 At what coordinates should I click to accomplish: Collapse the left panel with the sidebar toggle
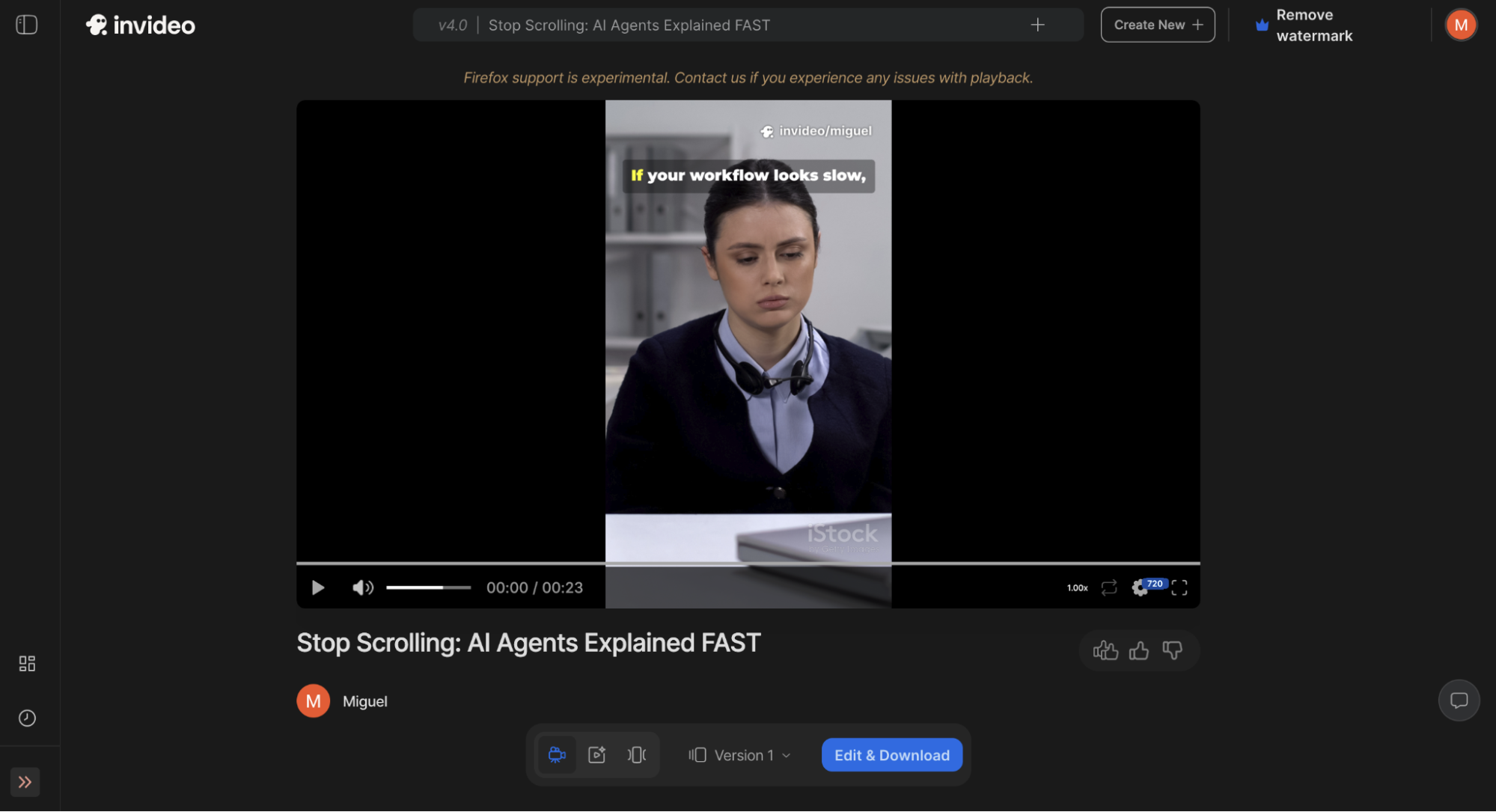[x=26, y=24]
